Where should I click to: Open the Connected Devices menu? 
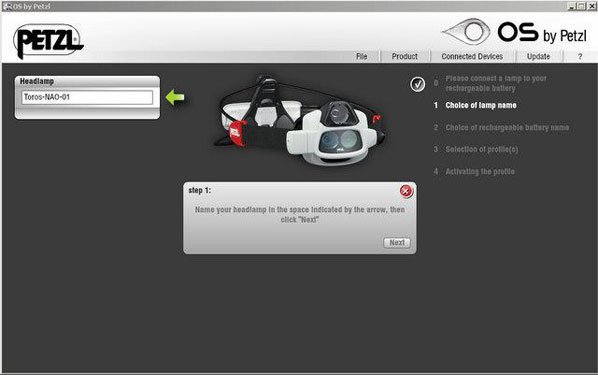coord(472,56)
